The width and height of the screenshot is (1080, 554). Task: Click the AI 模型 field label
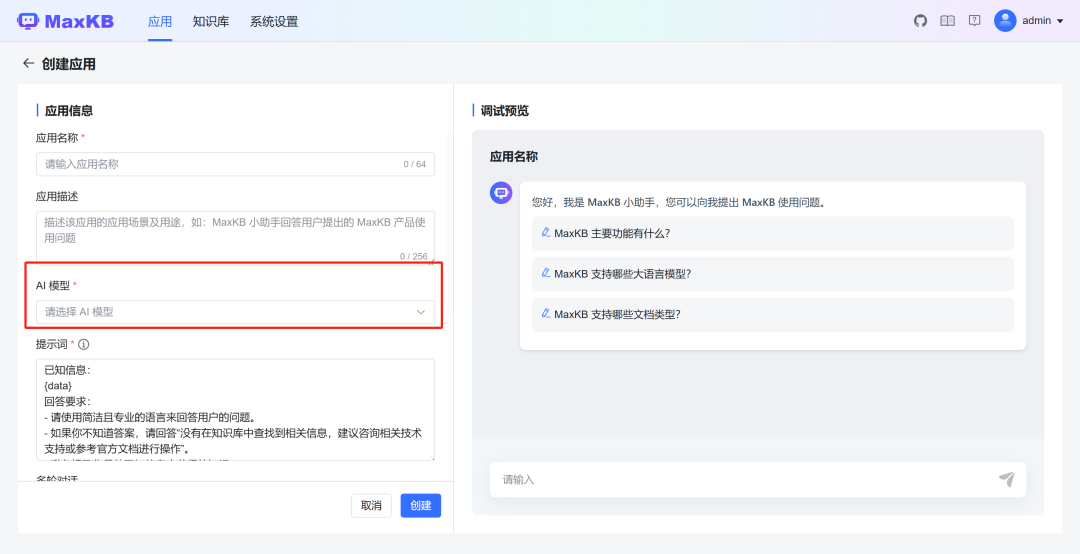click(x=52, y=285)
